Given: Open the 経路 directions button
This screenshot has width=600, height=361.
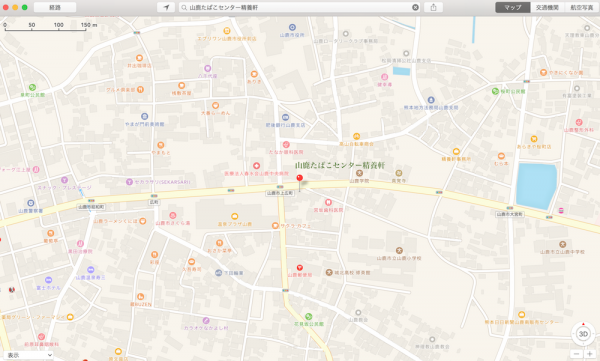Looking at the screenshot, I should pos(55,7).
